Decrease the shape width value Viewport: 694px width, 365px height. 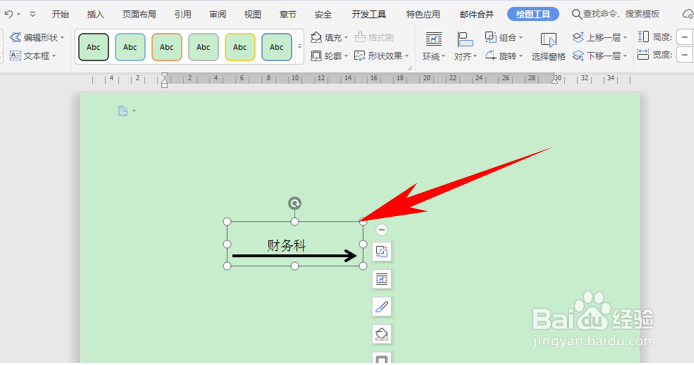[x=685, y=55]
